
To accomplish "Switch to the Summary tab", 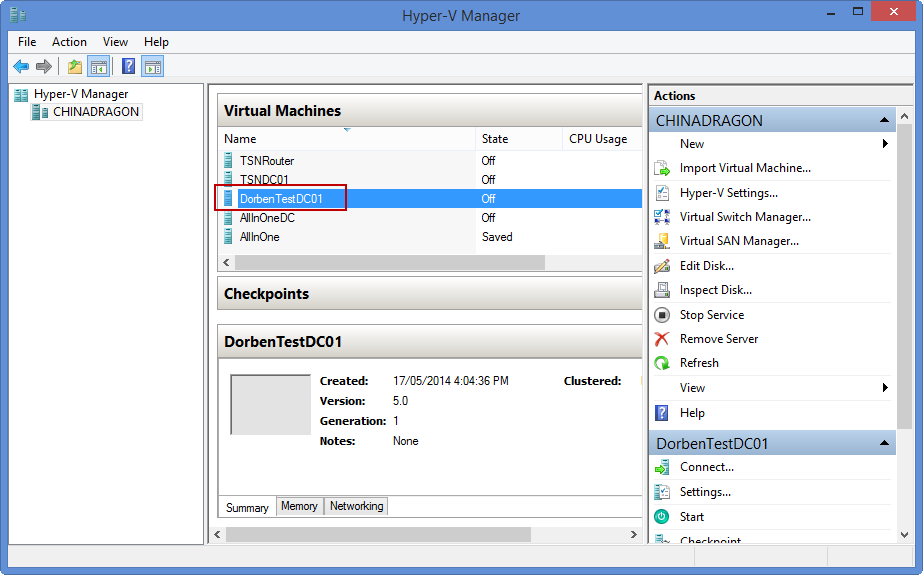I will [247, 507].
